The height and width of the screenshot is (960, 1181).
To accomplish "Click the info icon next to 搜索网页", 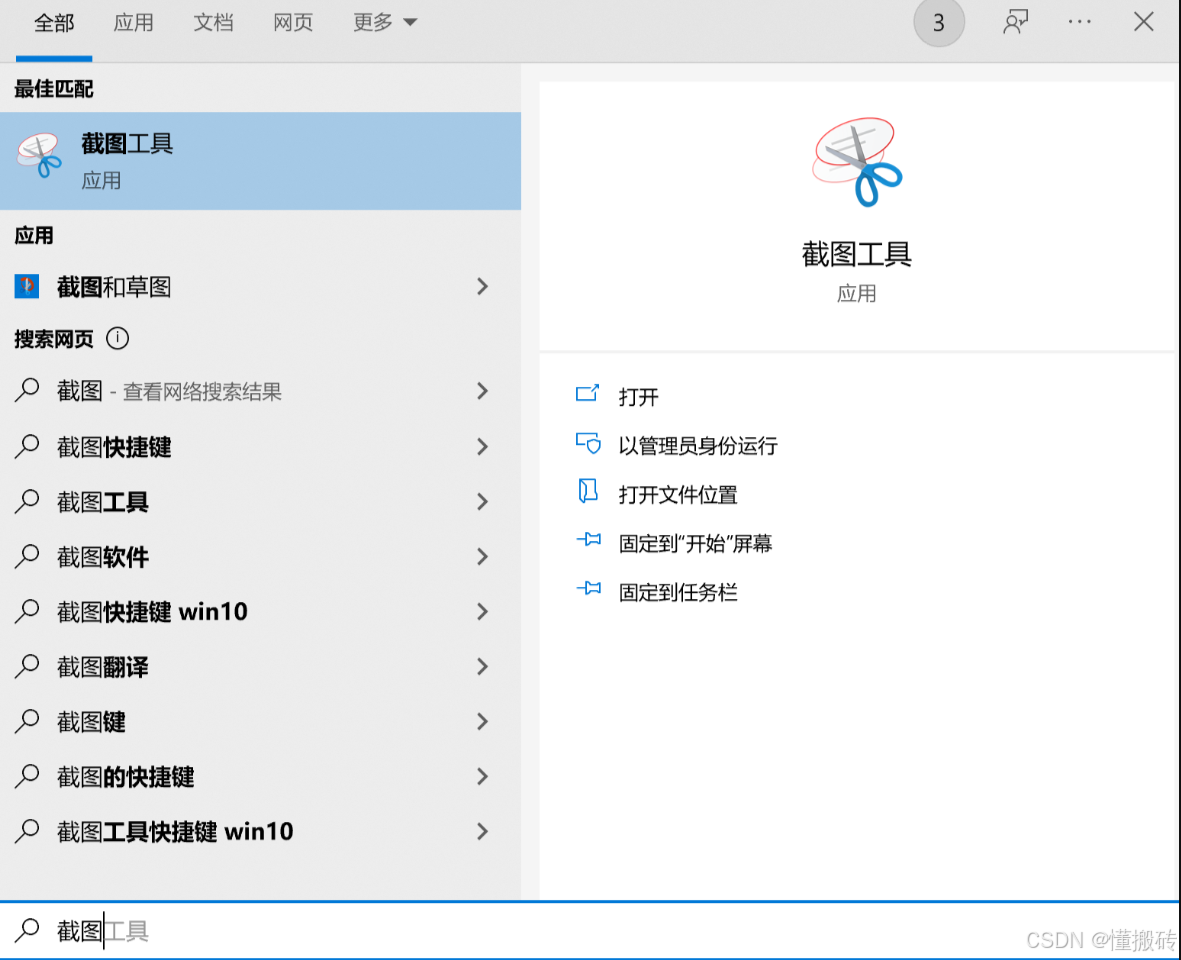I will [x=117, y=339].
